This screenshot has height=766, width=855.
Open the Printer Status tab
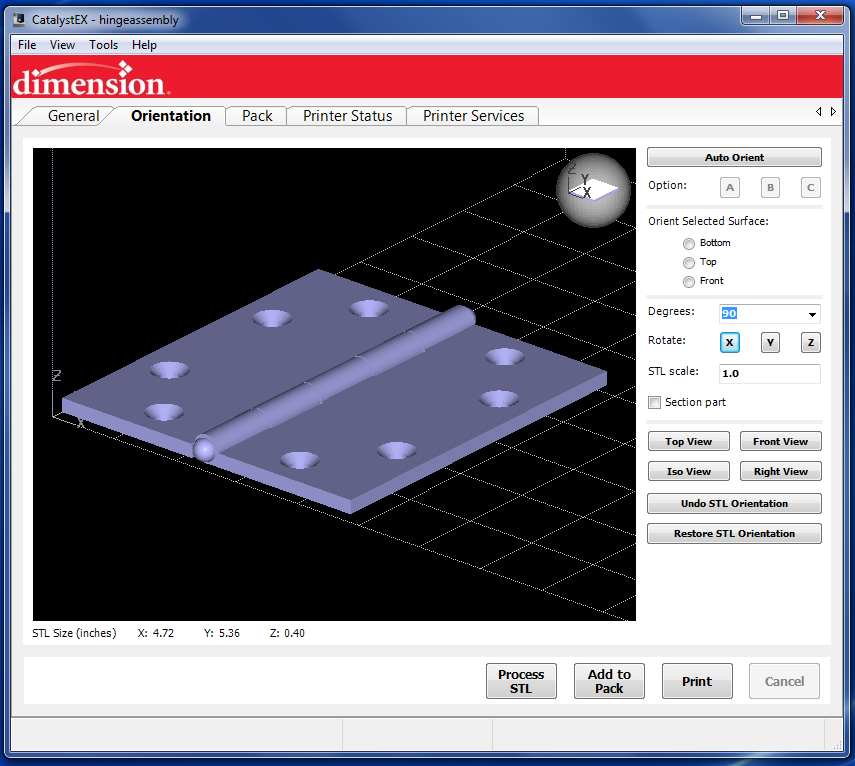pos(347,116)
